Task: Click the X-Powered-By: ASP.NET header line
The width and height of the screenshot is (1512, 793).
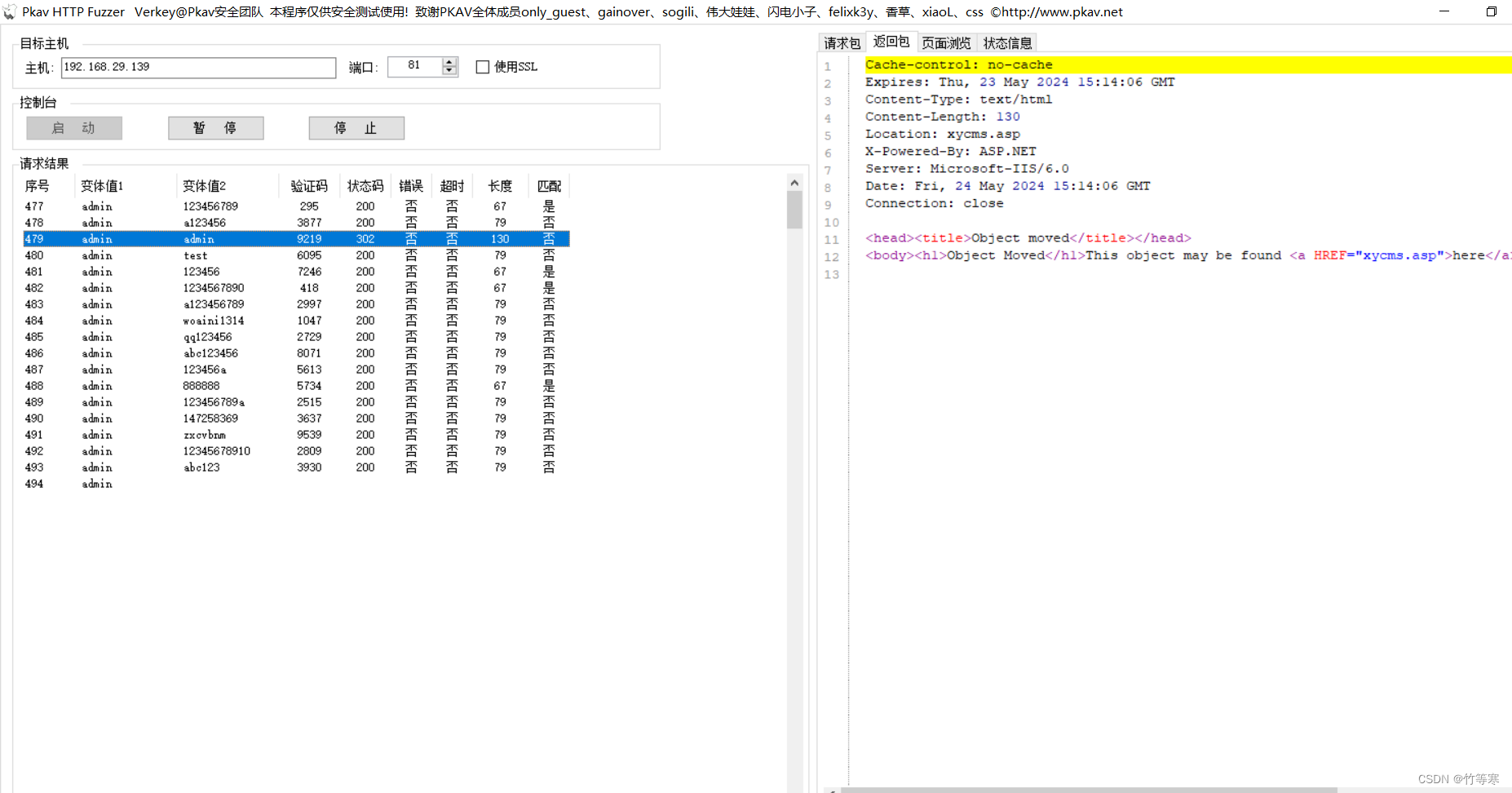Action: click(x=950, y=152)
